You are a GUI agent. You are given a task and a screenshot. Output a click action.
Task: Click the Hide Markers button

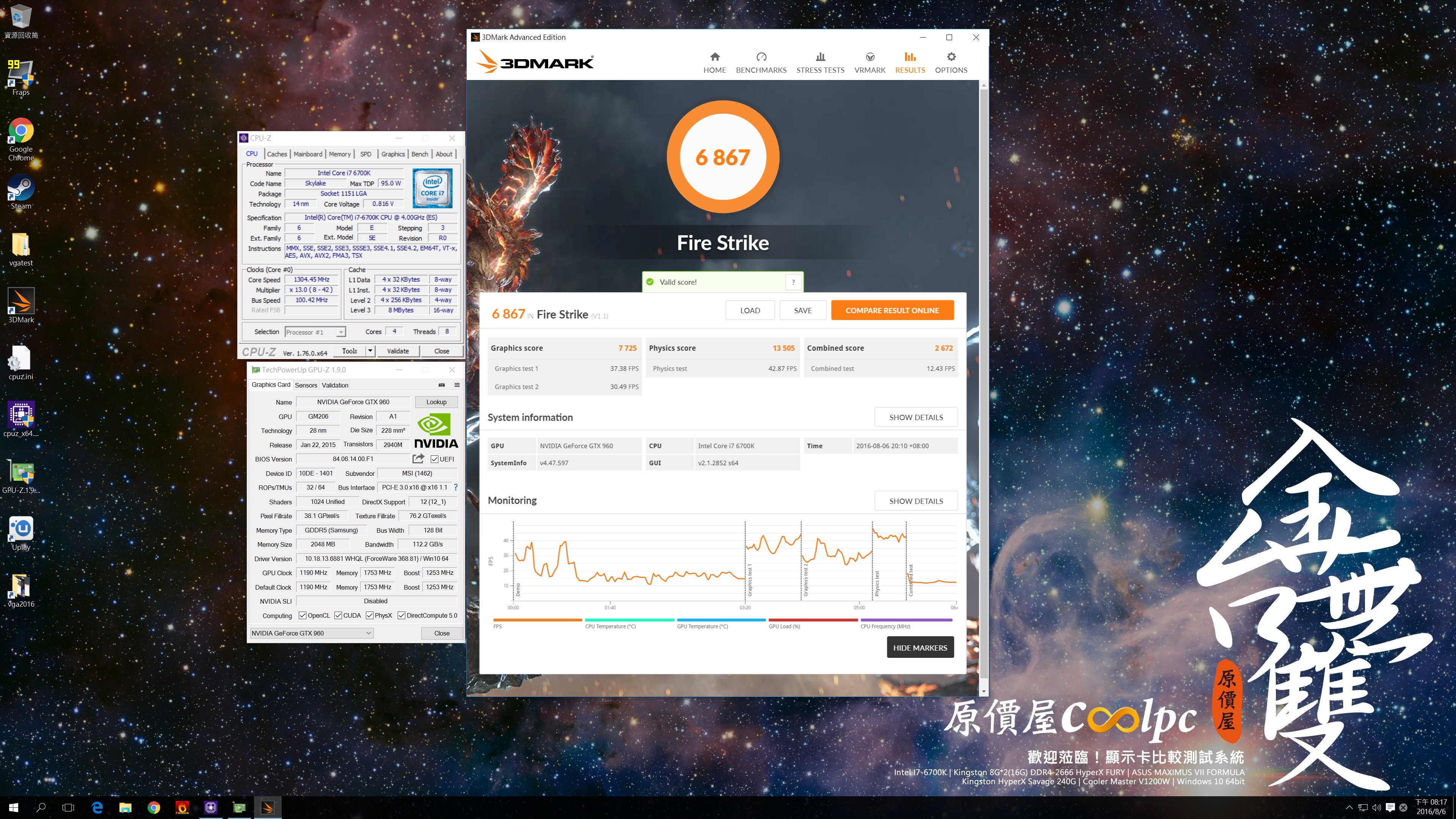coord(919,648)
